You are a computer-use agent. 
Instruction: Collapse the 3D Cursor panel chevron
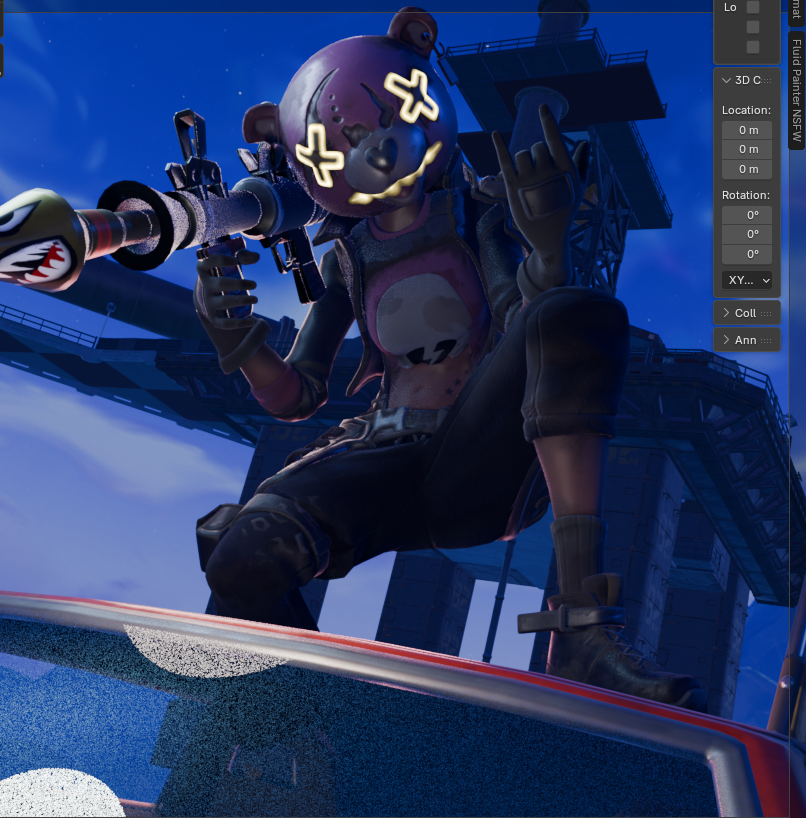coord(726,80)
